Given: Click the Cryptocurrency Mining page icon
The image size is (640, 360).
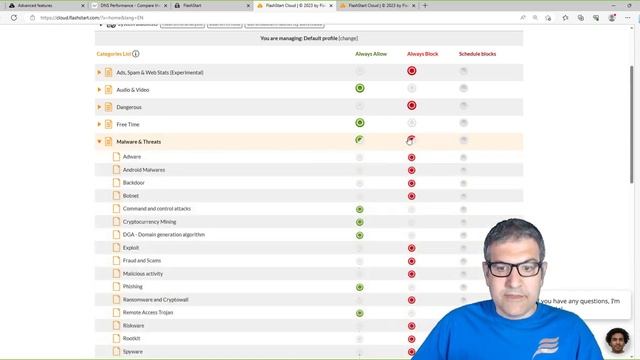Looking at the screenshot, I should point(116,222).
